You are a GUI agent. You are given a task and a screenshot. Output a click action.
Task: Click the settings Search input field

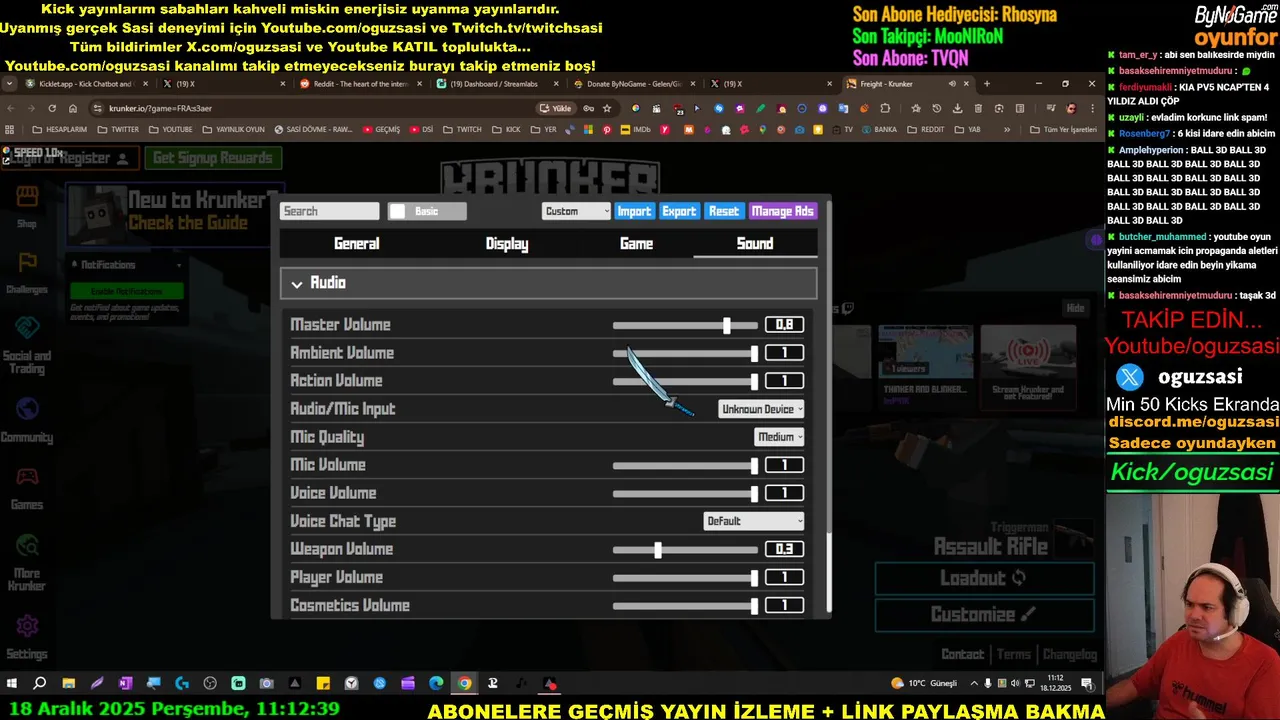click(330, 211)
